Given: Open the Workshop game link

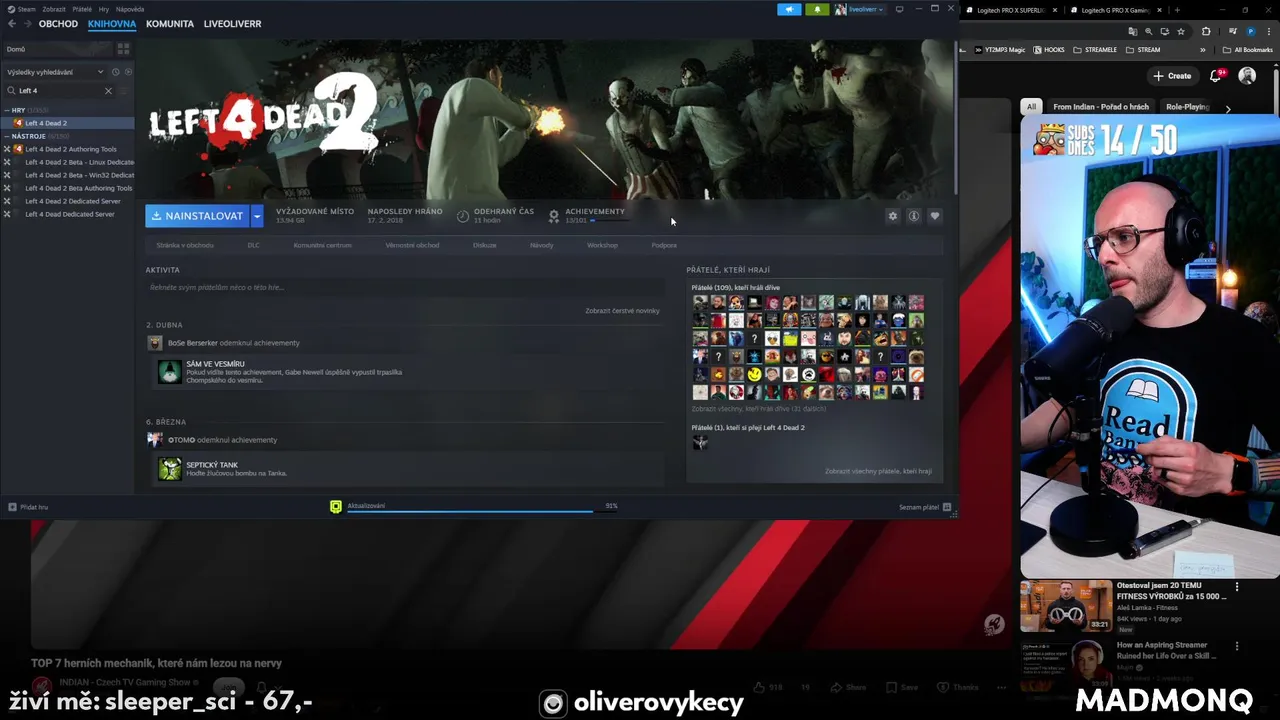Looking at the screenshot, I should pos(602,245).
